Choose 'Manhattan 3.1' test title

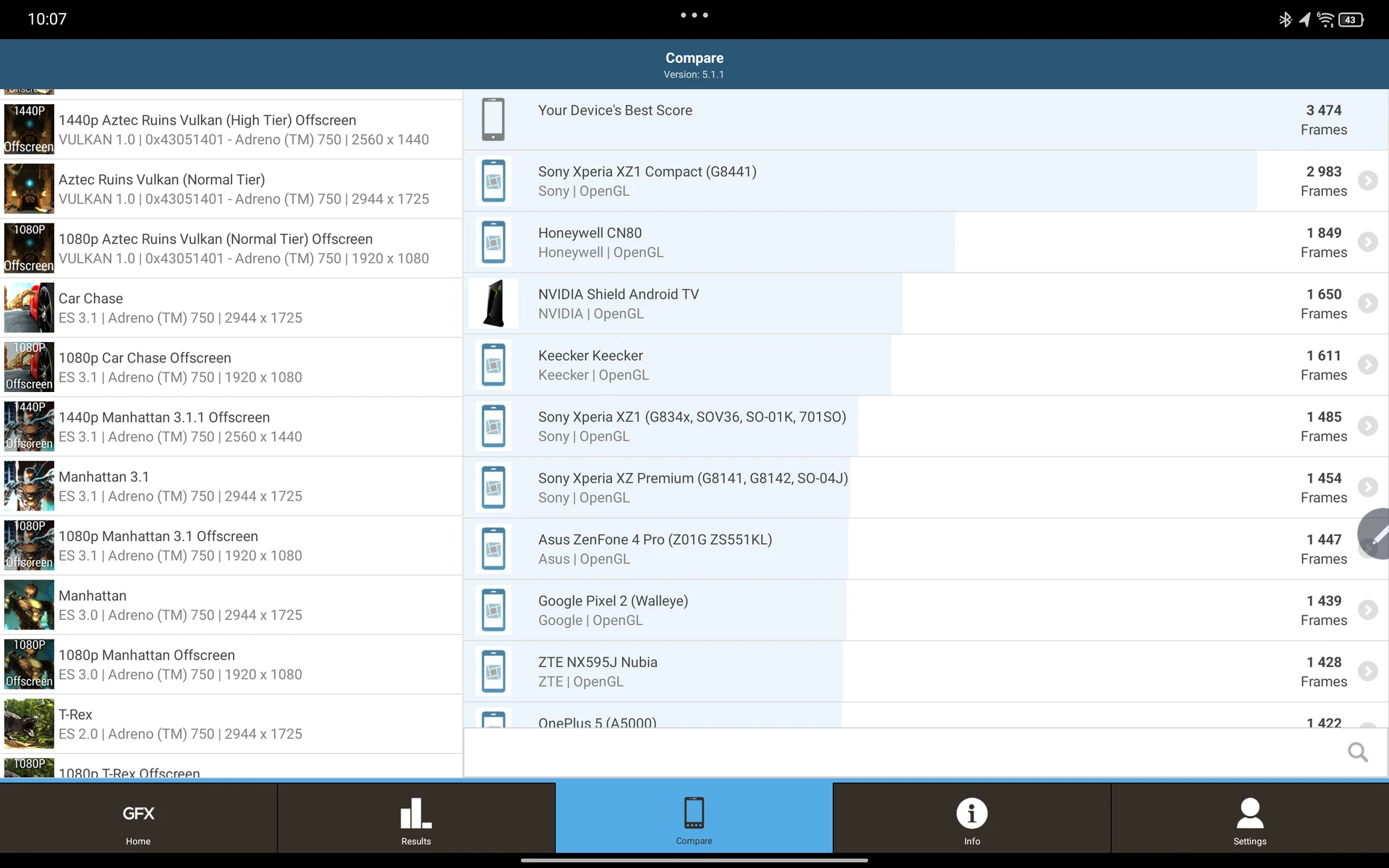(x=103, y=477)
